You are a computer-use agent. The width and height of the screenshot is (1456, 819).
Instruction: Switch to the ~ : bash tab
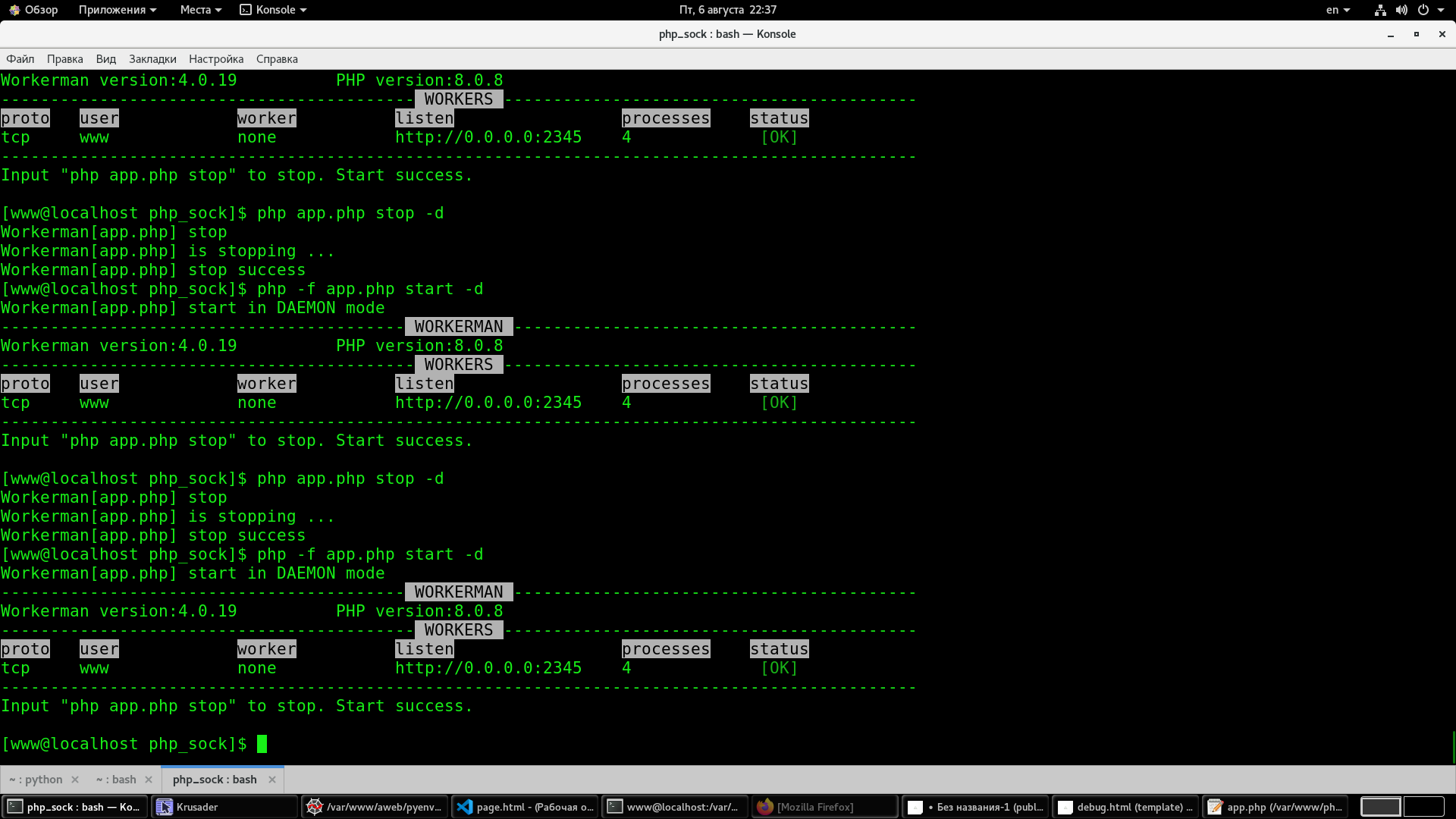117,780
